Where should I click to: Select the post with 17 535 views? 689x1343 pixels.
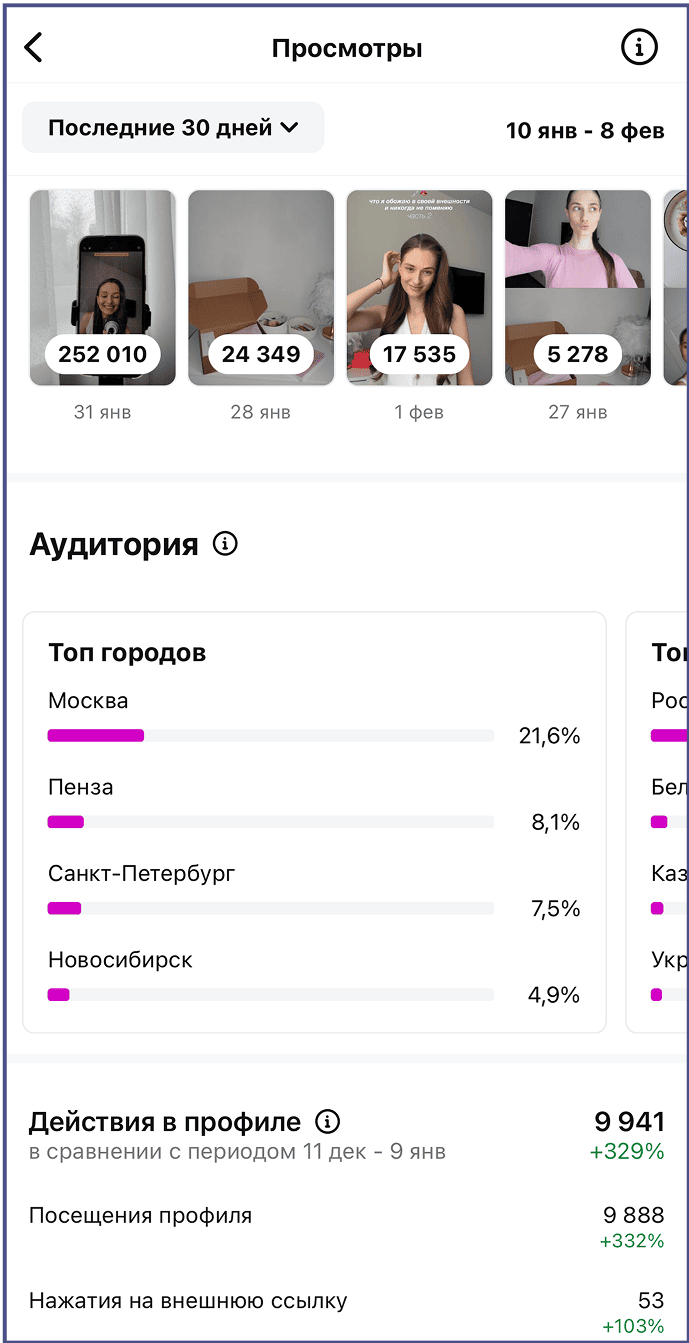[419, 288]
